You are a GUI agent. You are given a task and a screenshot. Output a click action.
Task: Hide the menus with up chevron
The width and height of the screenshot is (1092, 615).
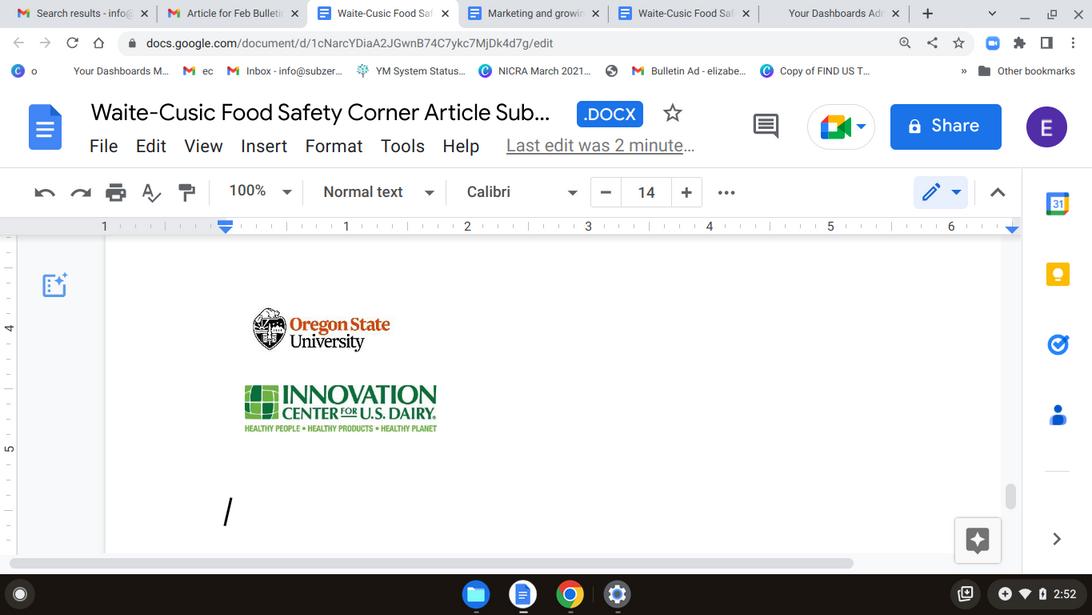click(997, 193)
